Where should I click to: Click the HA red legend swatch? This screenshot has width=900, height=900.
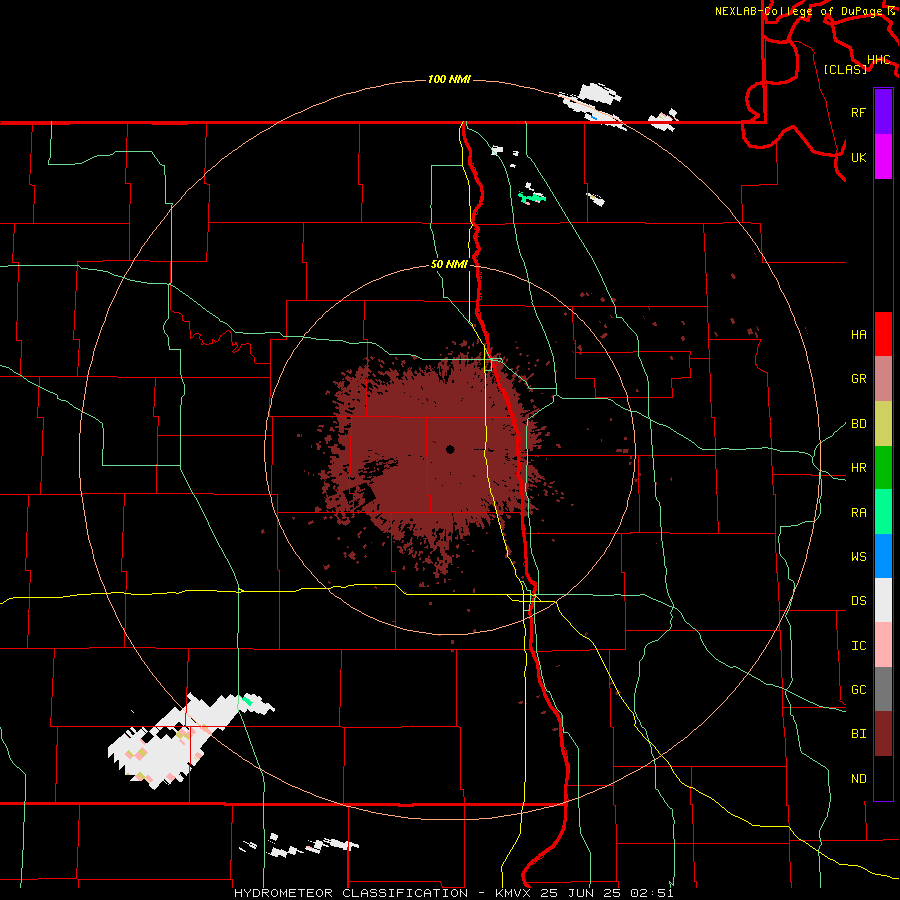click(883, 334)
